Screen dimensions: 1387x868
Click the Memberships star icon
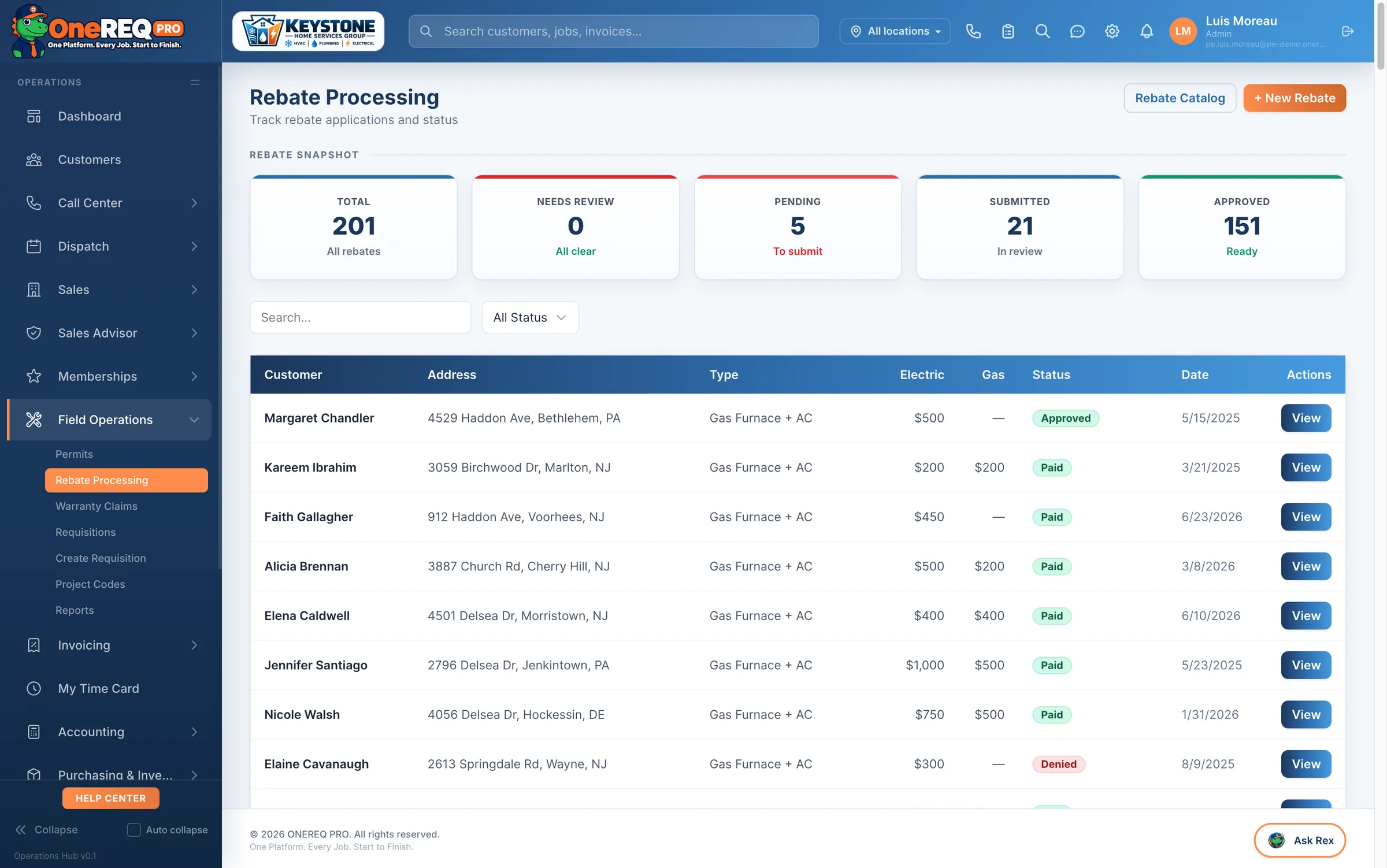34,376
